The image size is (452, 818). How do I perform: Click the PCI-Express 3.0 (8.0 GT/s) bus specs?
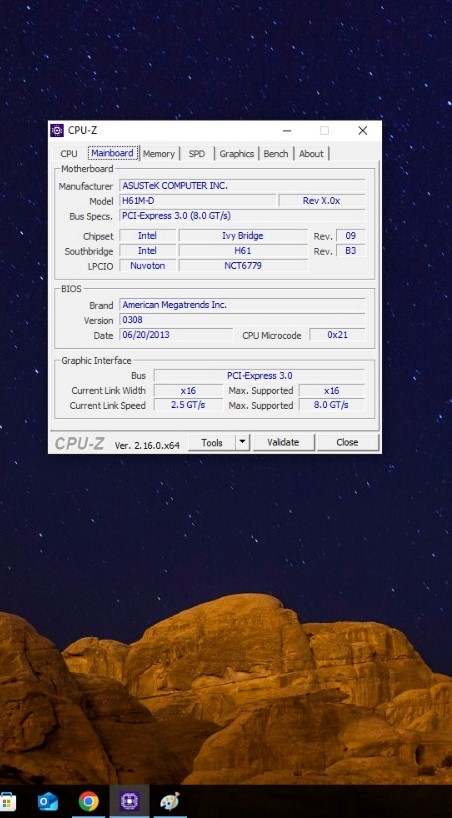tap(243, 215)
